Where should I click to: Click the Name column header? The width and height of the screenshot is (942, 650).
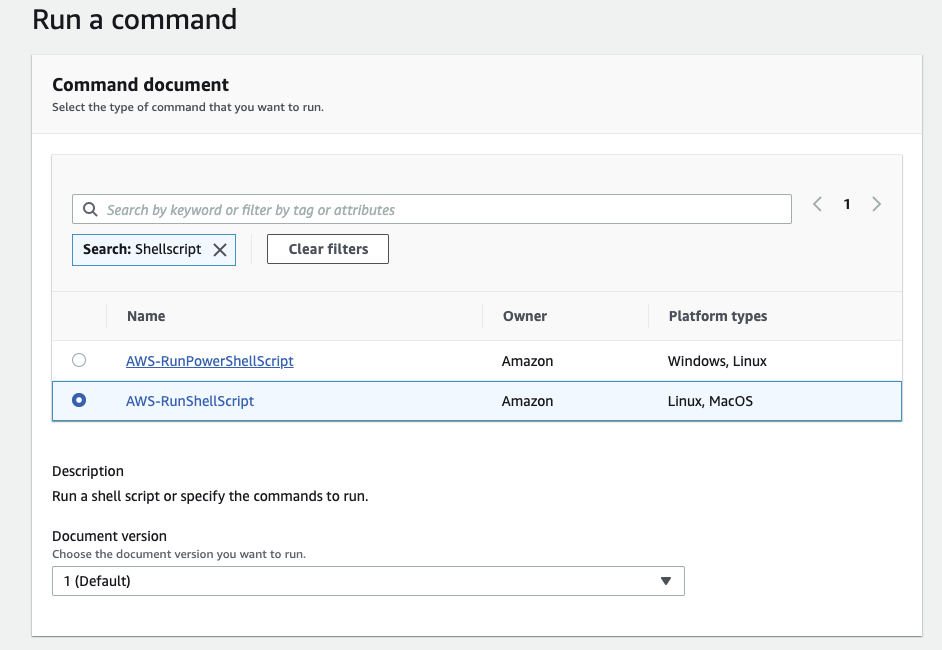click(x=146, y=316)
